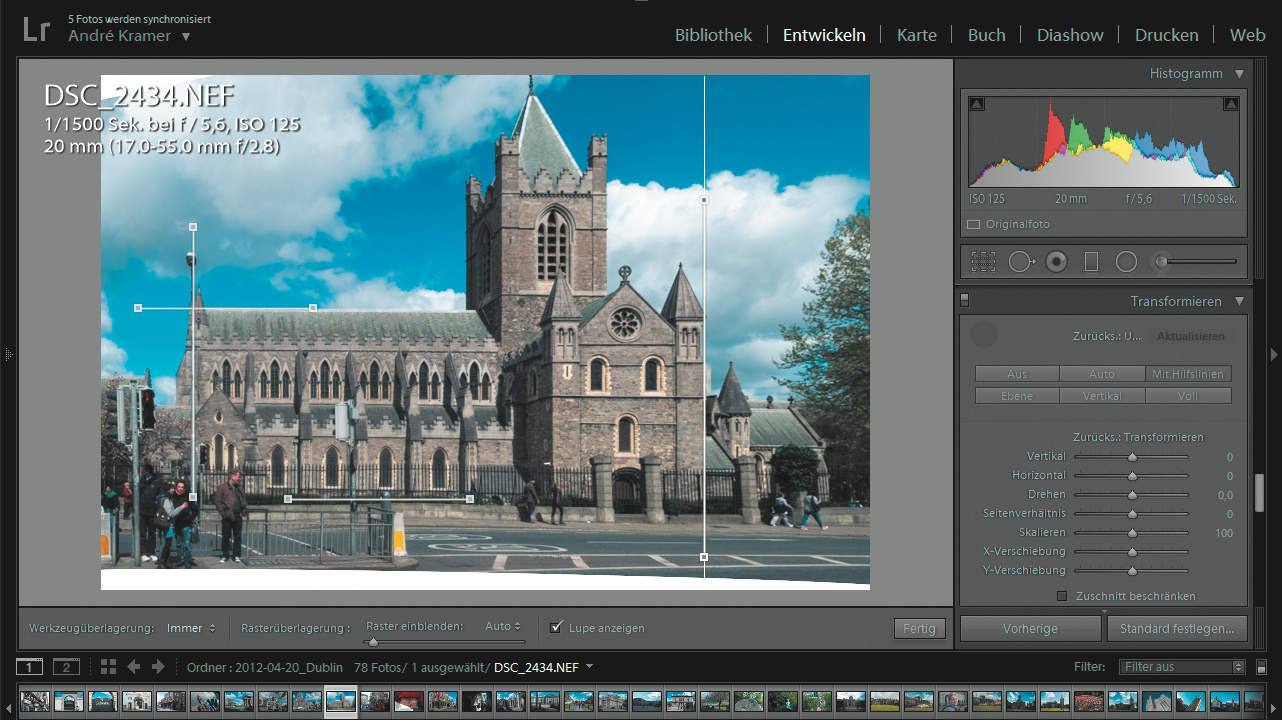Activate the spot removal tool
Viewport: 1282px width, 720px height.
coord(1021,262)
